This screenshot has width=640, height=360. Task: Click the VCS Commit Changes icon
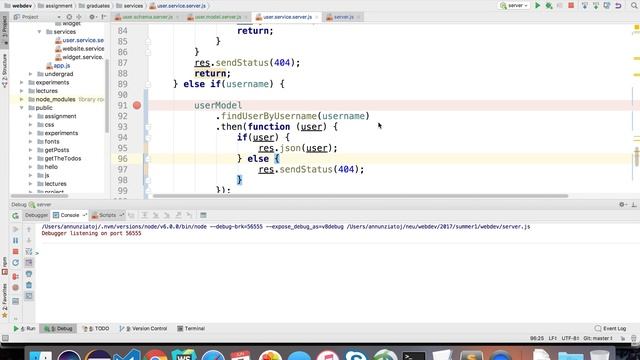pos(596,6)
